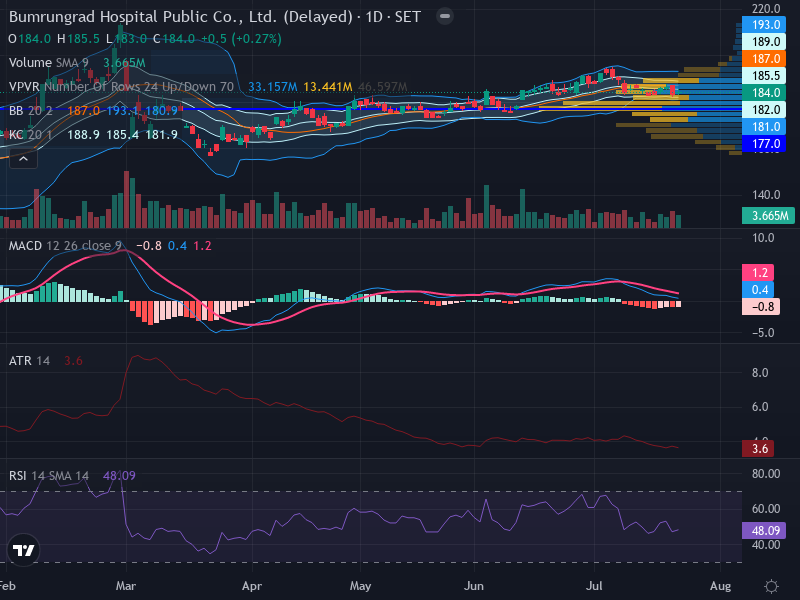Viewport: 800px width, 600px height.
Task: Select the Bumrungrad Hospital symbol title
Action: 181,17
